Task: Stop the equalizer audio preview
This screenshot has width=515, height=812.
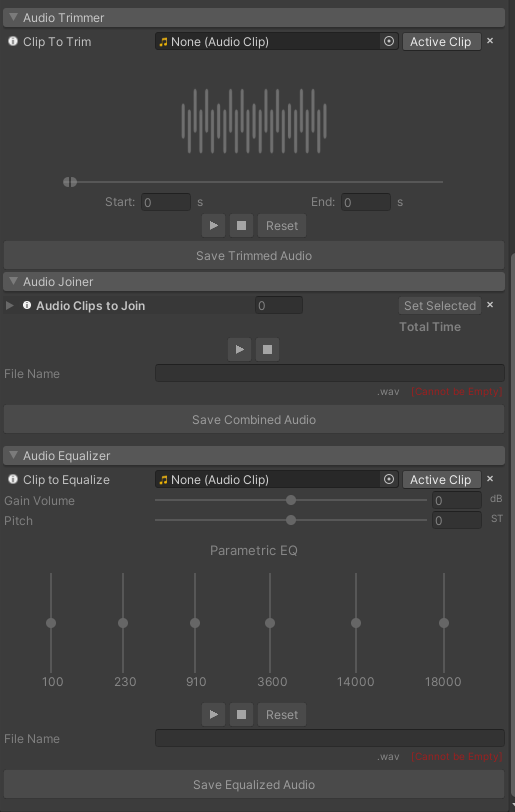Action: 241,714
